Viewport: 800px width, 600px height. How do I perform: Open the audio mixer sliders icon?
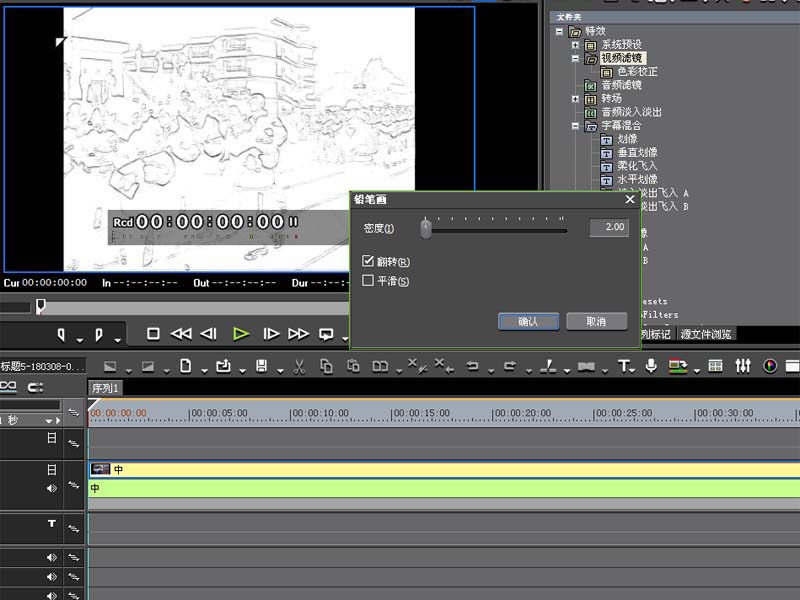click(x=743, y=366)
